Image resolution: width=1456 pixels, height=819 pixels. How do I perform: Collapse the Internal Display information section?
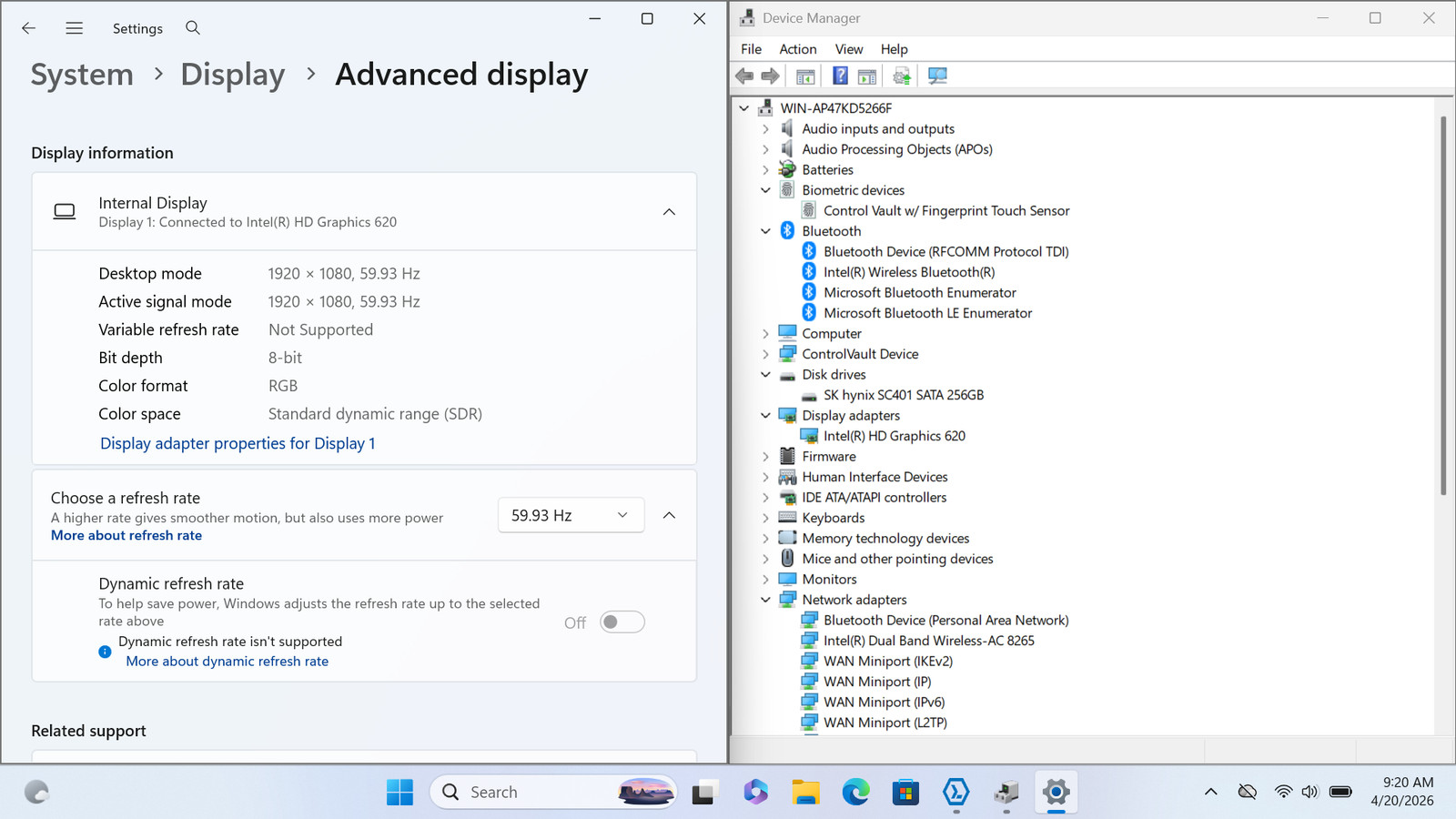point(669,212)
